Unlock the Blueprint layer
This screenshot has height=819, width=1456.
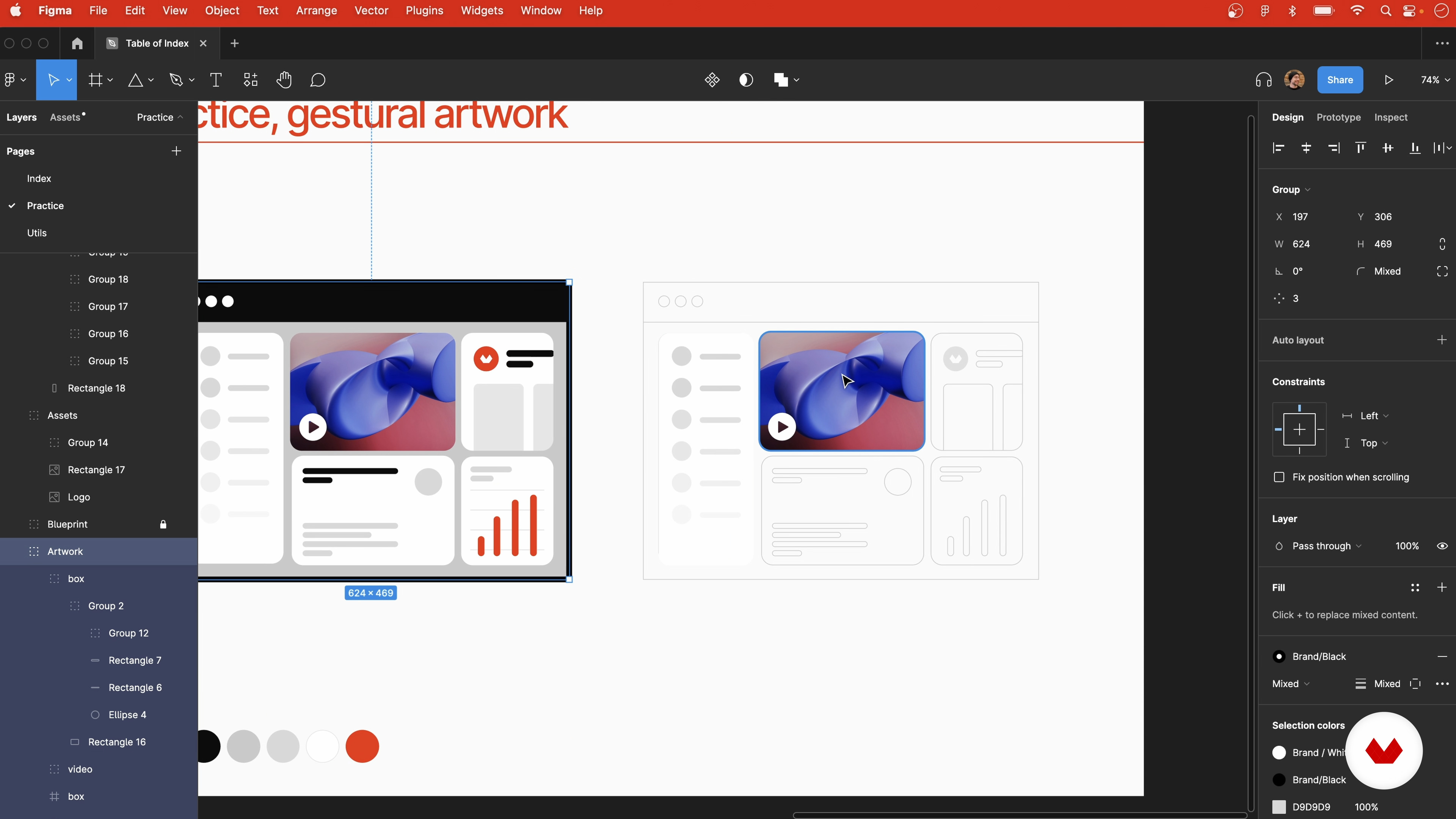pyautogui.click(x=163, y=524)
